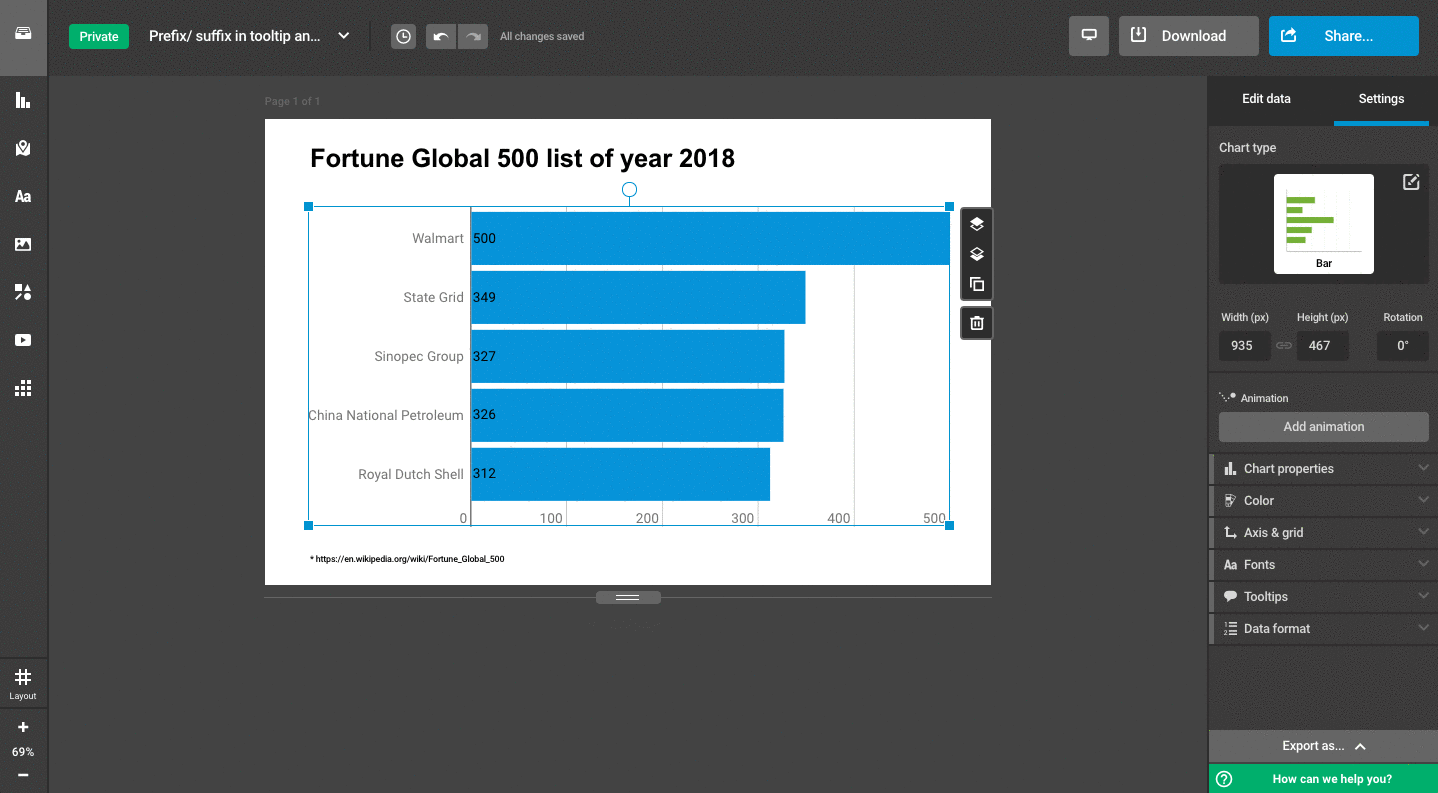Click the page resize handle below canvas

tap(628, 597)
